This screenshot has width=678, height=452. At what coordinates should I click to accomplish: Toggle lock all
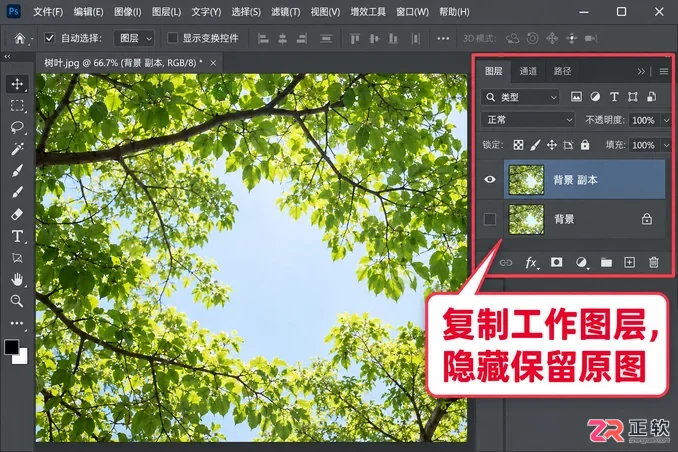point(585,145)
